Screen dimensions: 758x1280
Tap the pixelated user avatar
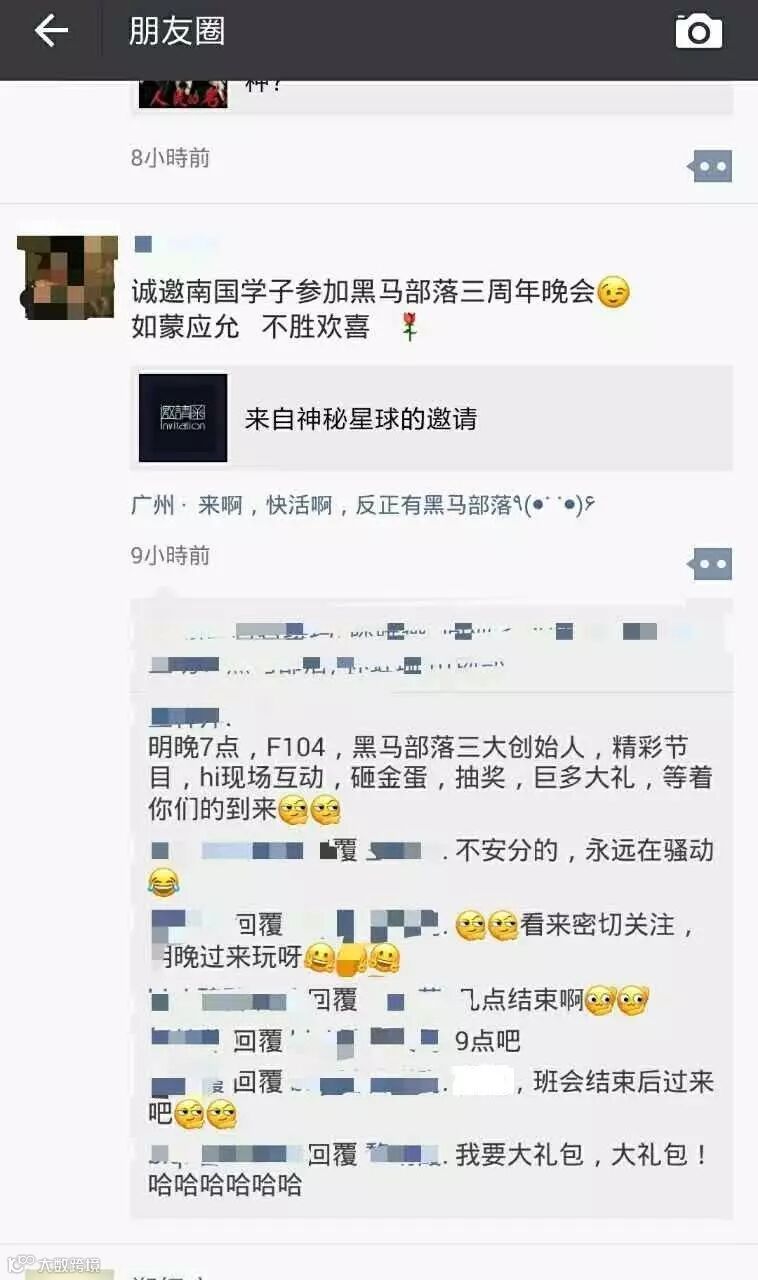tap(68, 276)
